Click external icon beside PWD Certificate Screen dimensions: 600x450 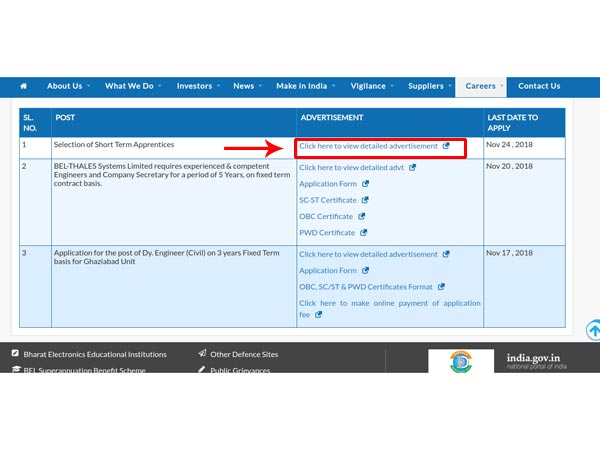point(364,232)
